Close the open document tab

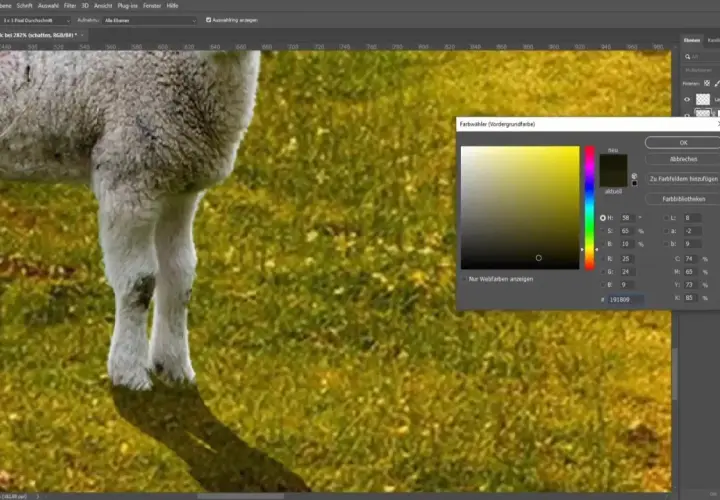(x=82, y=35)
